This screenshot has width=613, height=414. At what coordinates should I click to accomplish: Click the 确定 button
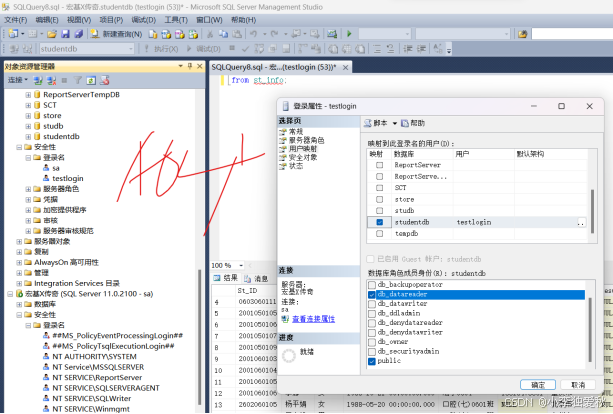[x=538, y=385]
